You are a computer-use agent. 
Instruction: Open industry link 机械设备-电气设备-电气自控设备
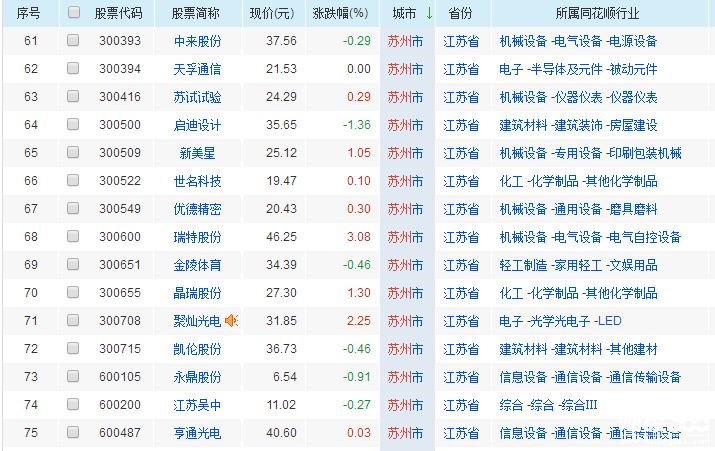(x=591, y=237)
